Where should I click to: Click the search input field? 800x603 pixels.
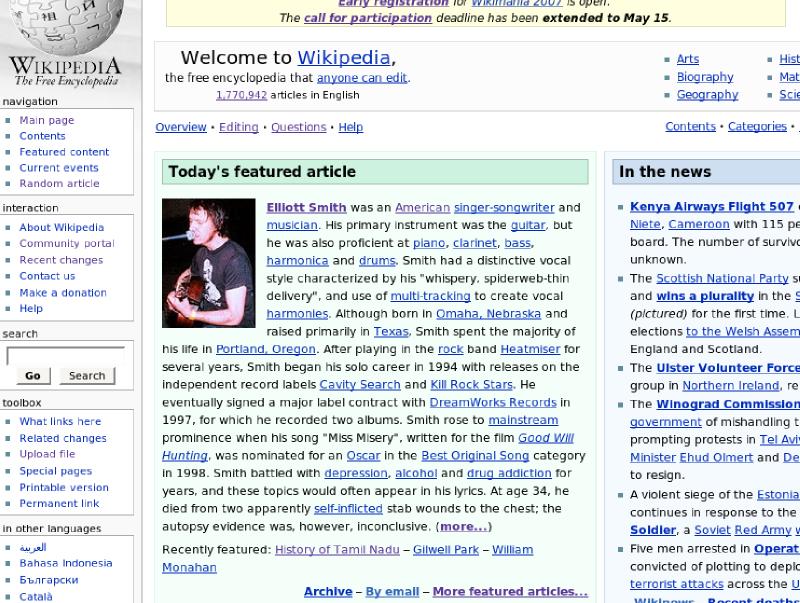pos(65,356)
